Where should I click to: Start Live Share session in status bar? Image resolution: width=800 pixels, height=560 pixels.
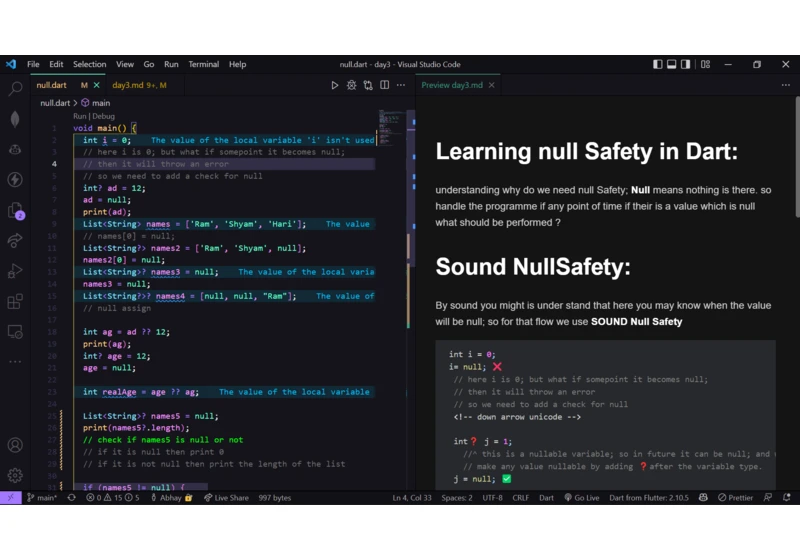(x=226, y=498)
